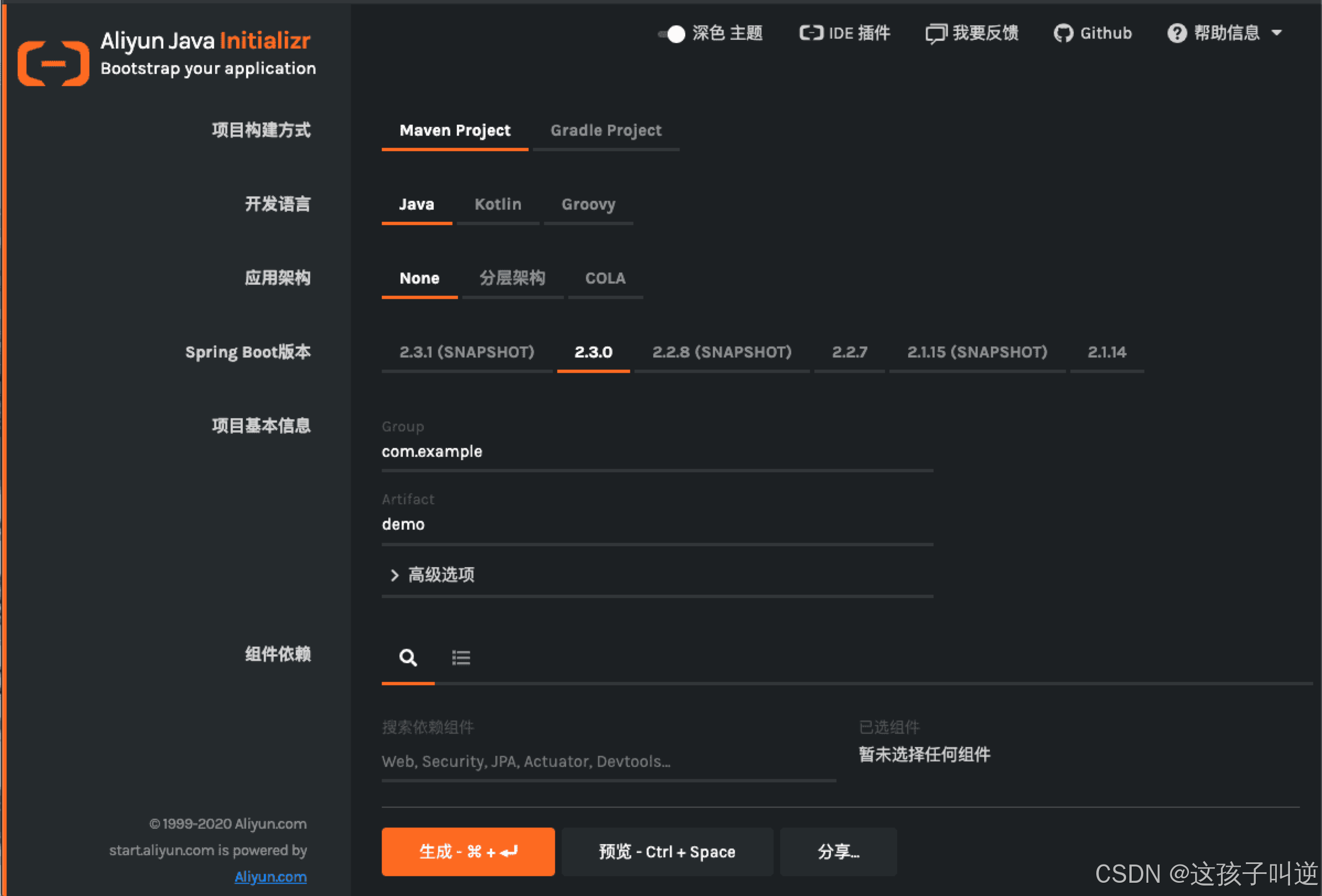Toggle the dark theme switch

pos(673,34)
